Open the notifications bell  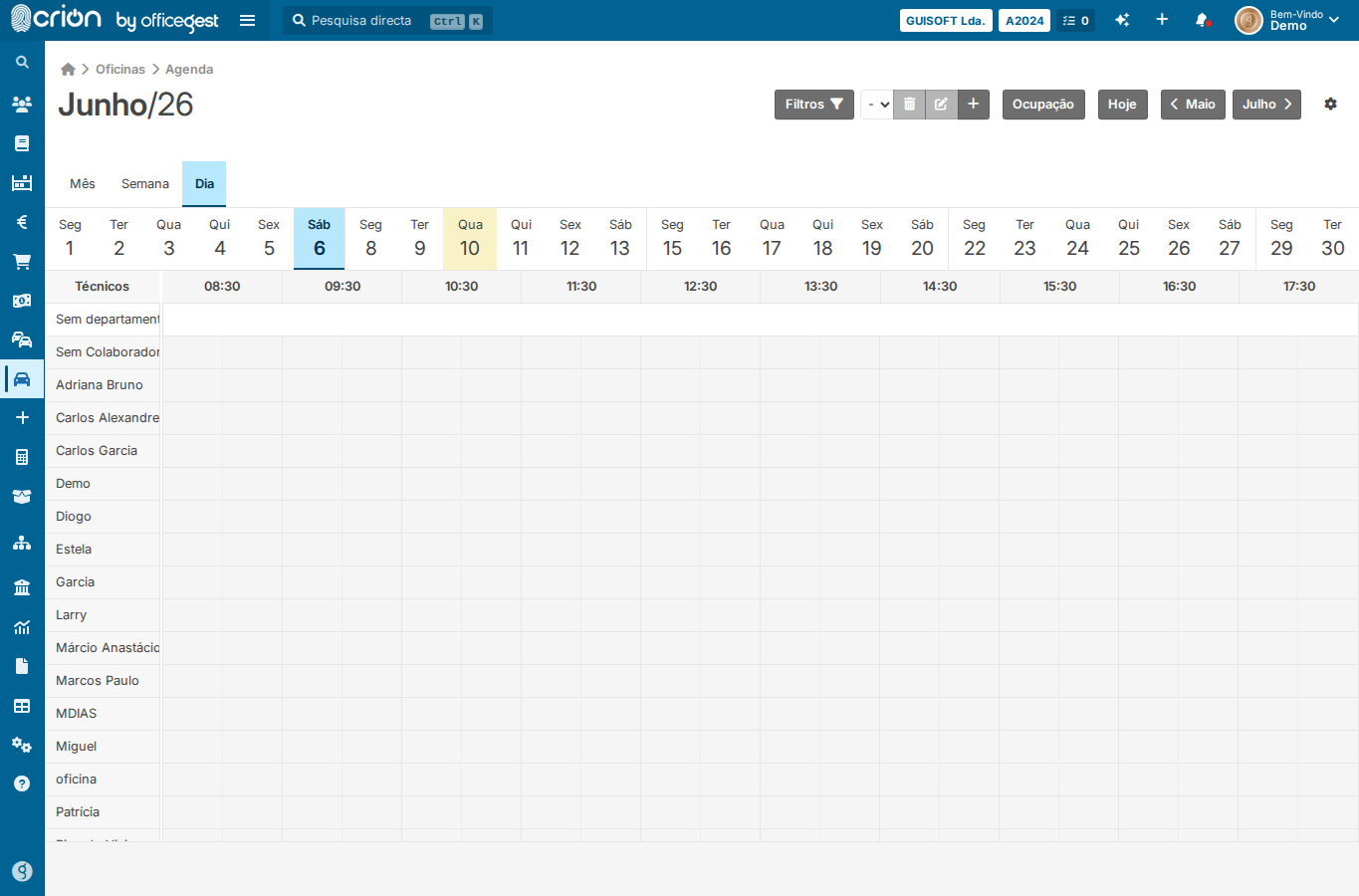coord(1203,20)
